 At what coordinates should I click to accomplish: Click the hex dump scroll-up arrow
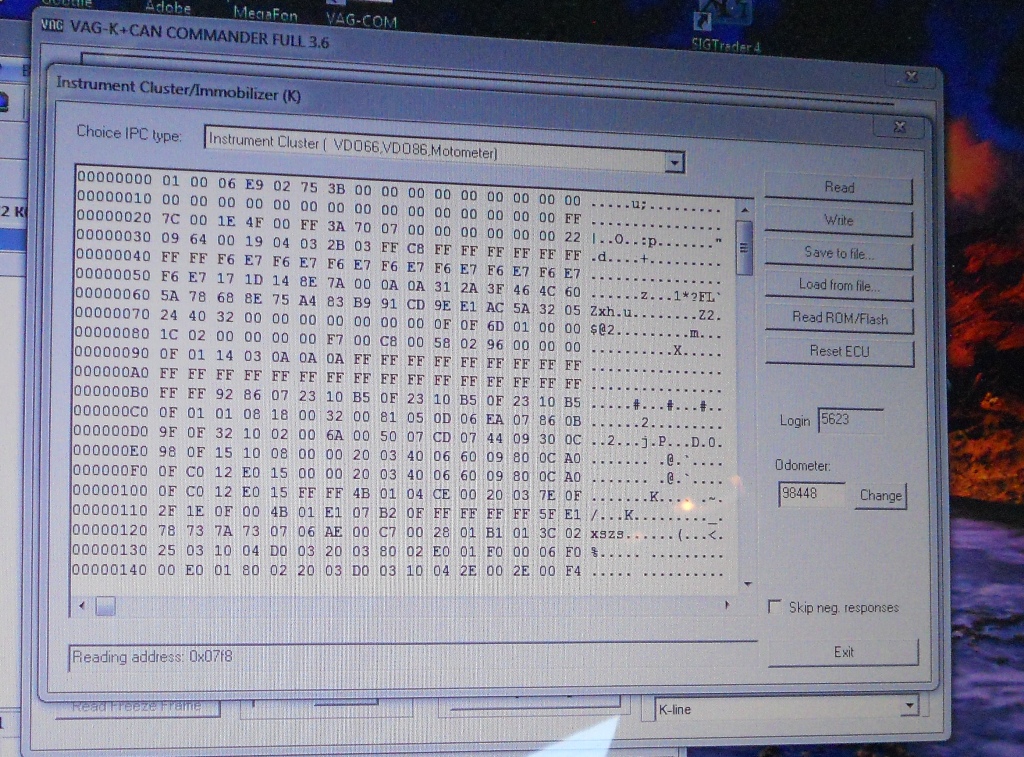(x=744, y=210)
